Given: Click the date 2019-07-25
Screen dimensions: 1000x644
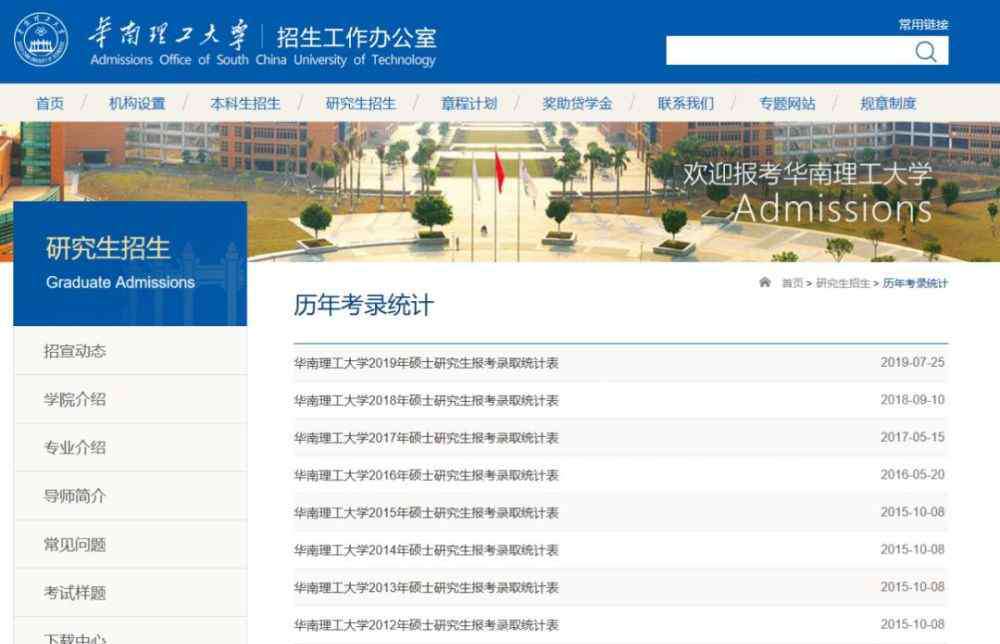Looking at the screenshot, I should tap(913, 362).
